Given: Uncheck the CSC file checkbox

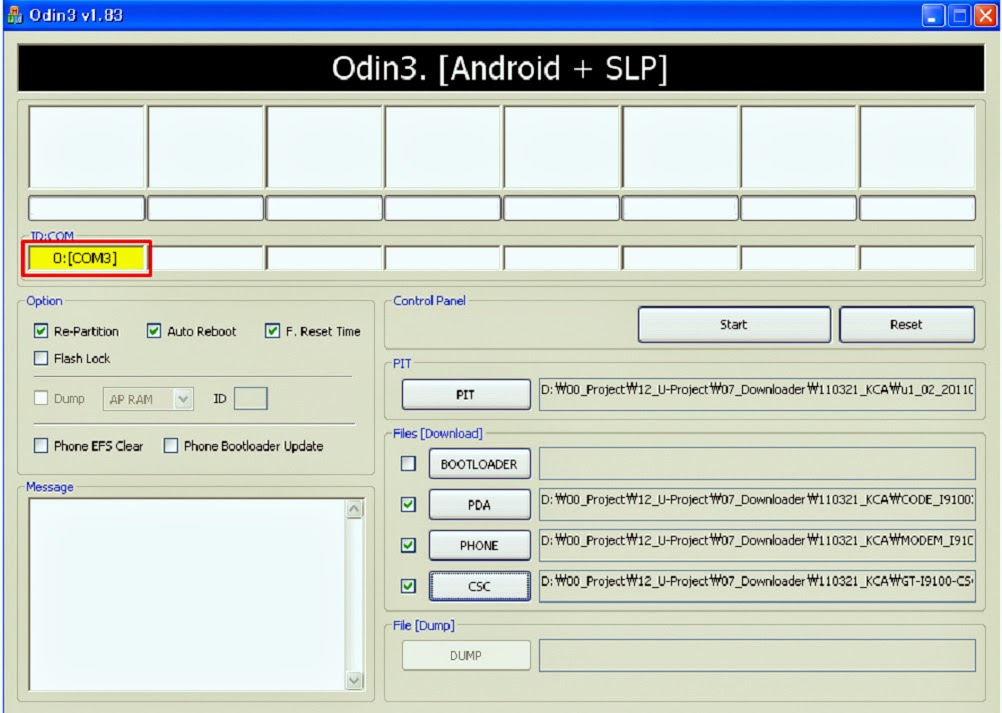Looking at the screenshot, I should [408, 586].
